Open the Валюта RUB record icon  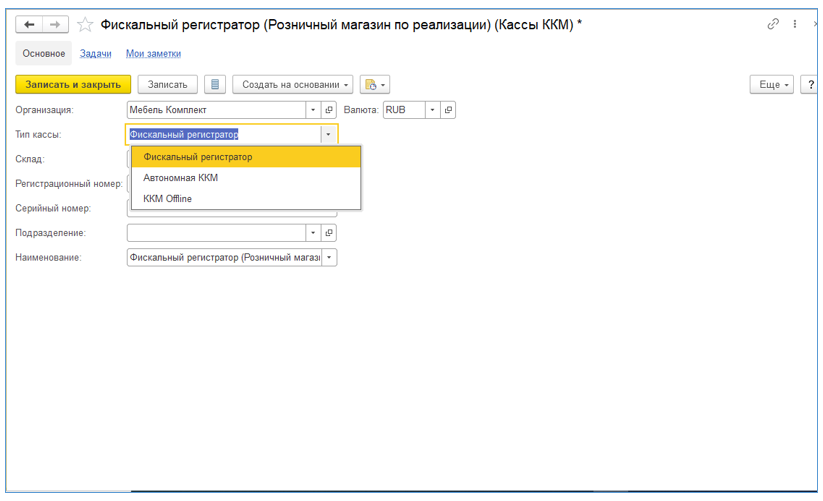click(448, 110)
